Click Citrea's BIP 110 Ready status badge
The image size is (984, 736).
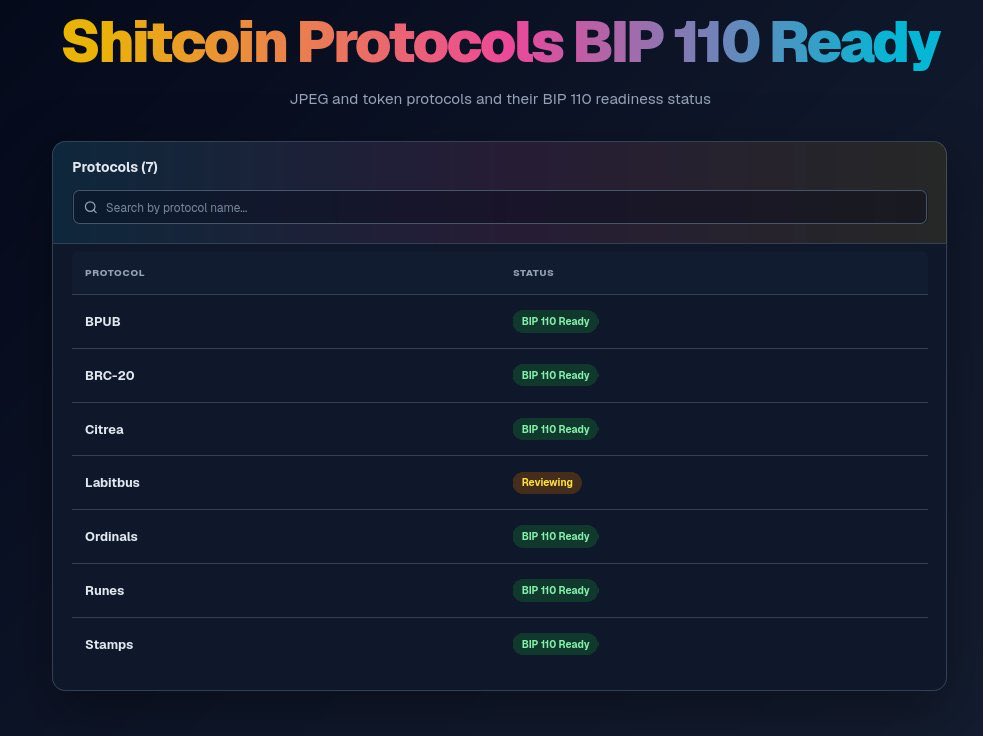coord(555,429)
